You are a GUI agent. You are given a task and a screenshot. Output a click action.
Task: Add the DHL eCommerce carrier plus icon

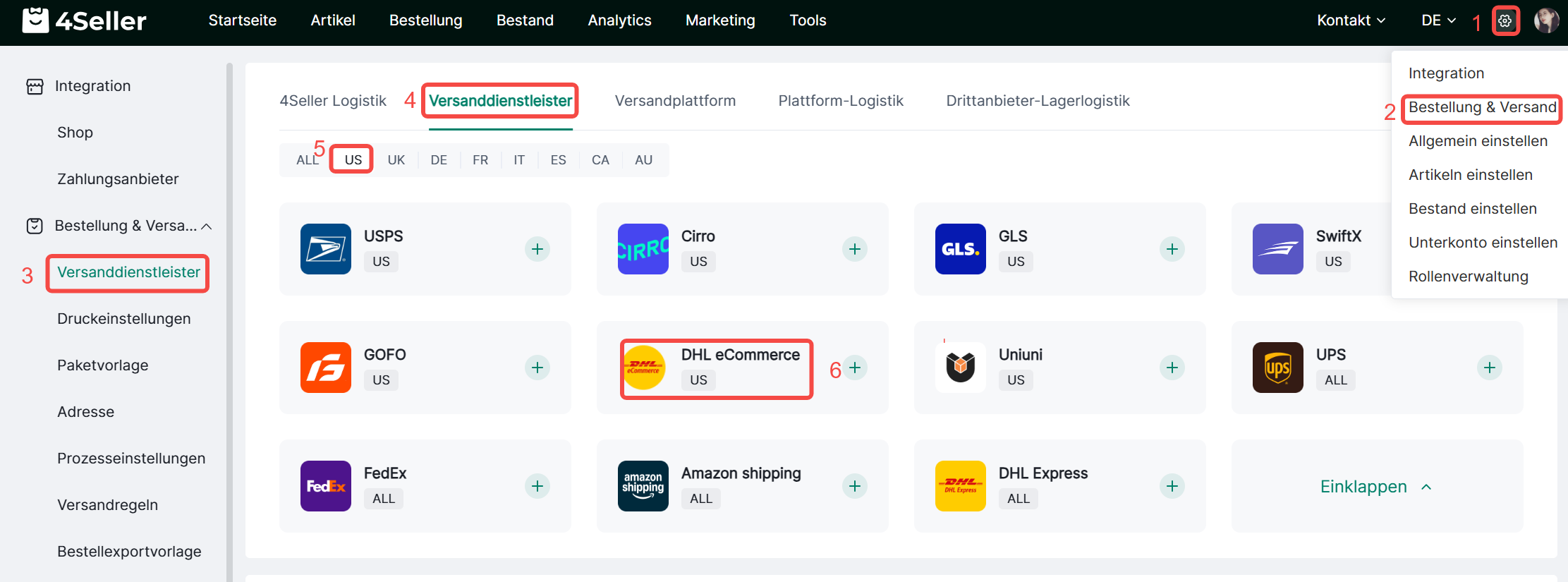(855, 368)
